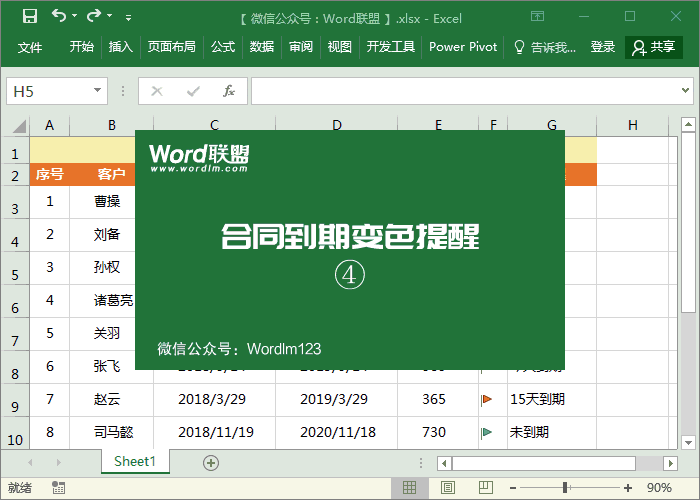Switch to Normal view in status bar

tap(409, 488)
